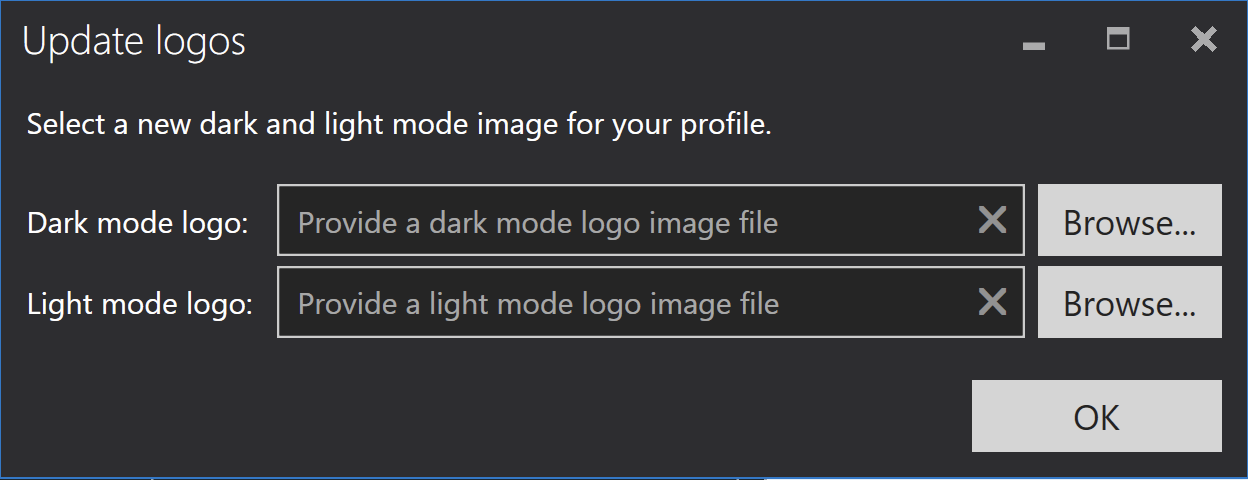1248x480 pixels.
Task: Click 'Provide a dark mode logo image file' placeholder
Action: [x=538, y=223]
